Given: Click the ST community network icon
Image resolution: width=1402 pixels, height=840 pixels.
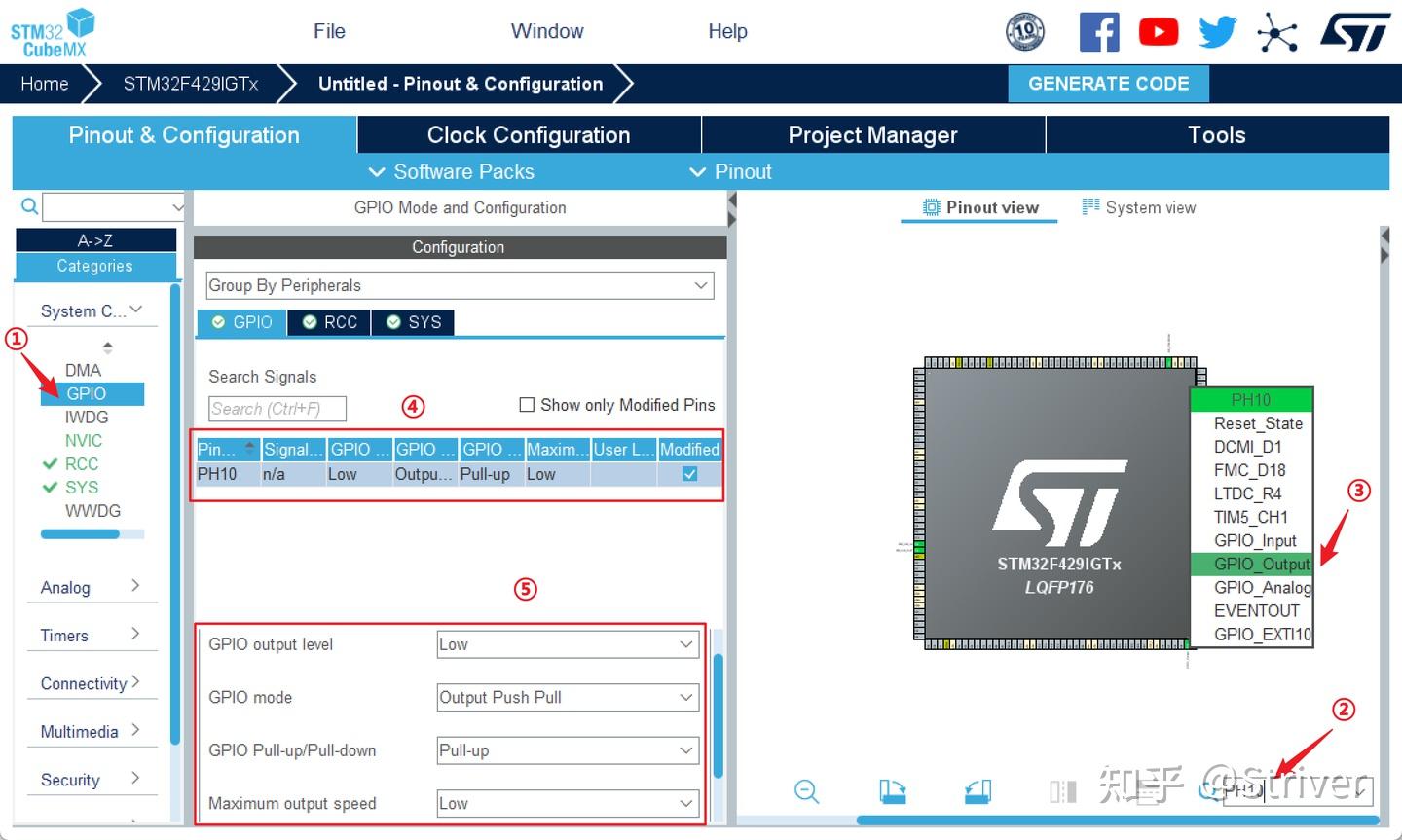Looking at the screenshot, I should pos(1277,32).
